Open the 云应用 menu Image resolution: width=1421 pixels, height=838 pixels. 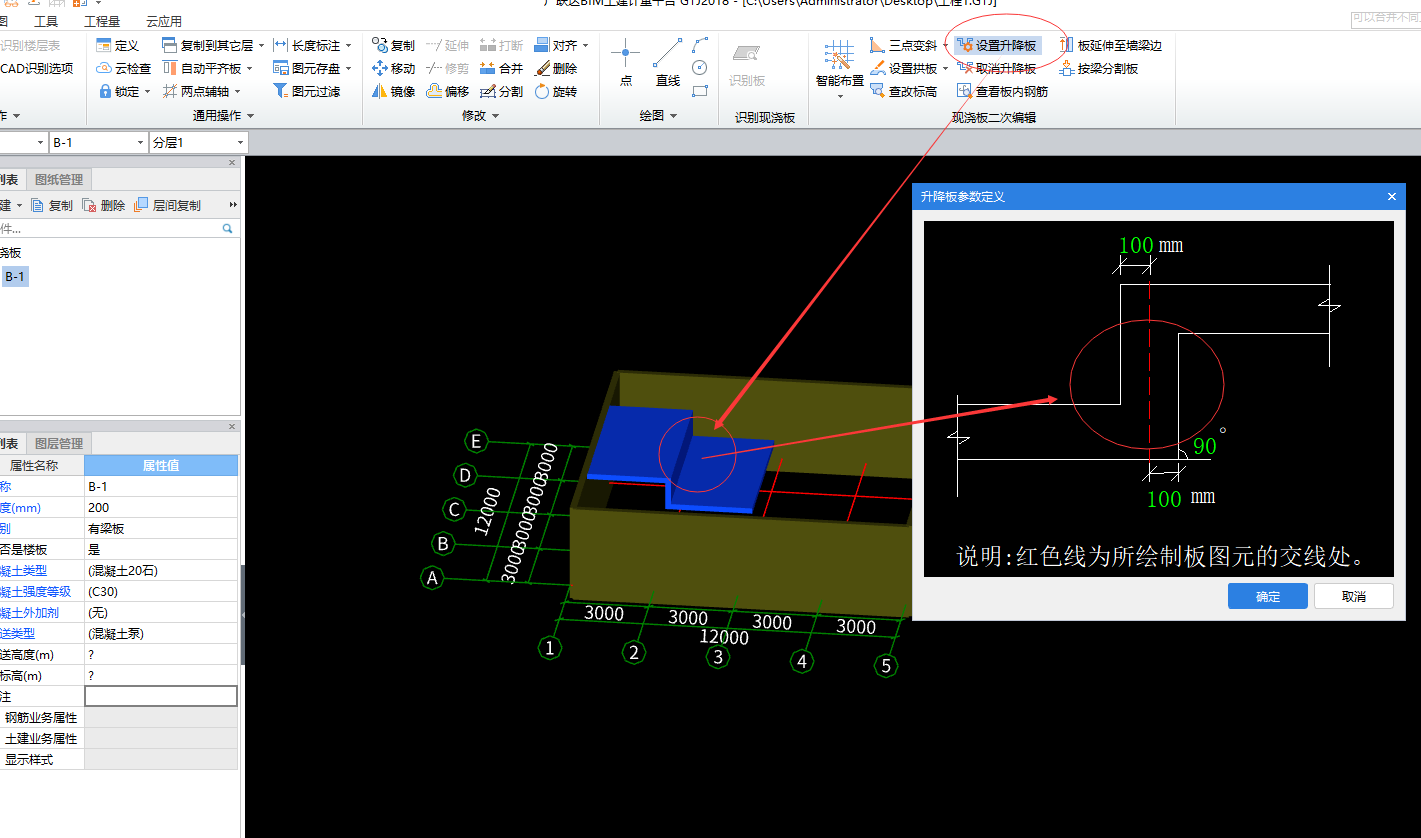tap(164, 20)
